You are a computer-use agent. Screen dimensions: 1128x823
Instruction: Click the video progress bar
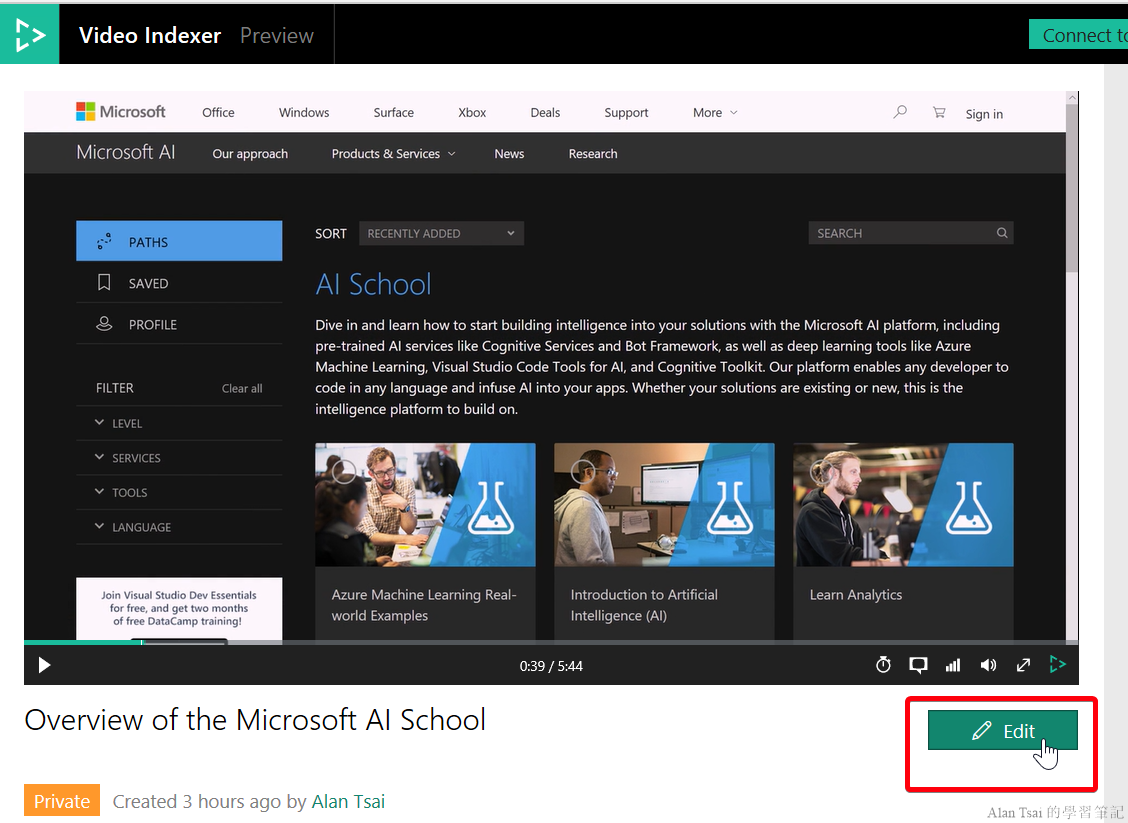[551, 642]
